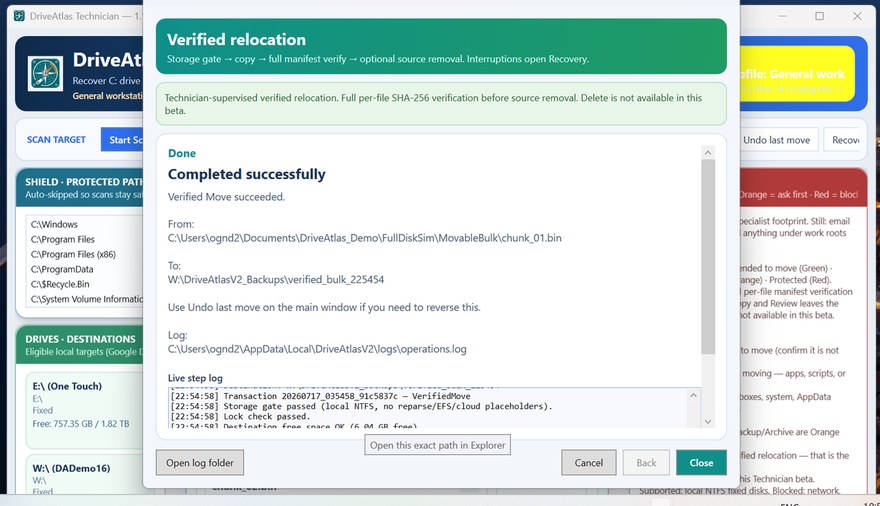Select C:\$Recycle.Bin entry
The height and width of the screenshot is (506, 880).
[x=60, y=284]
